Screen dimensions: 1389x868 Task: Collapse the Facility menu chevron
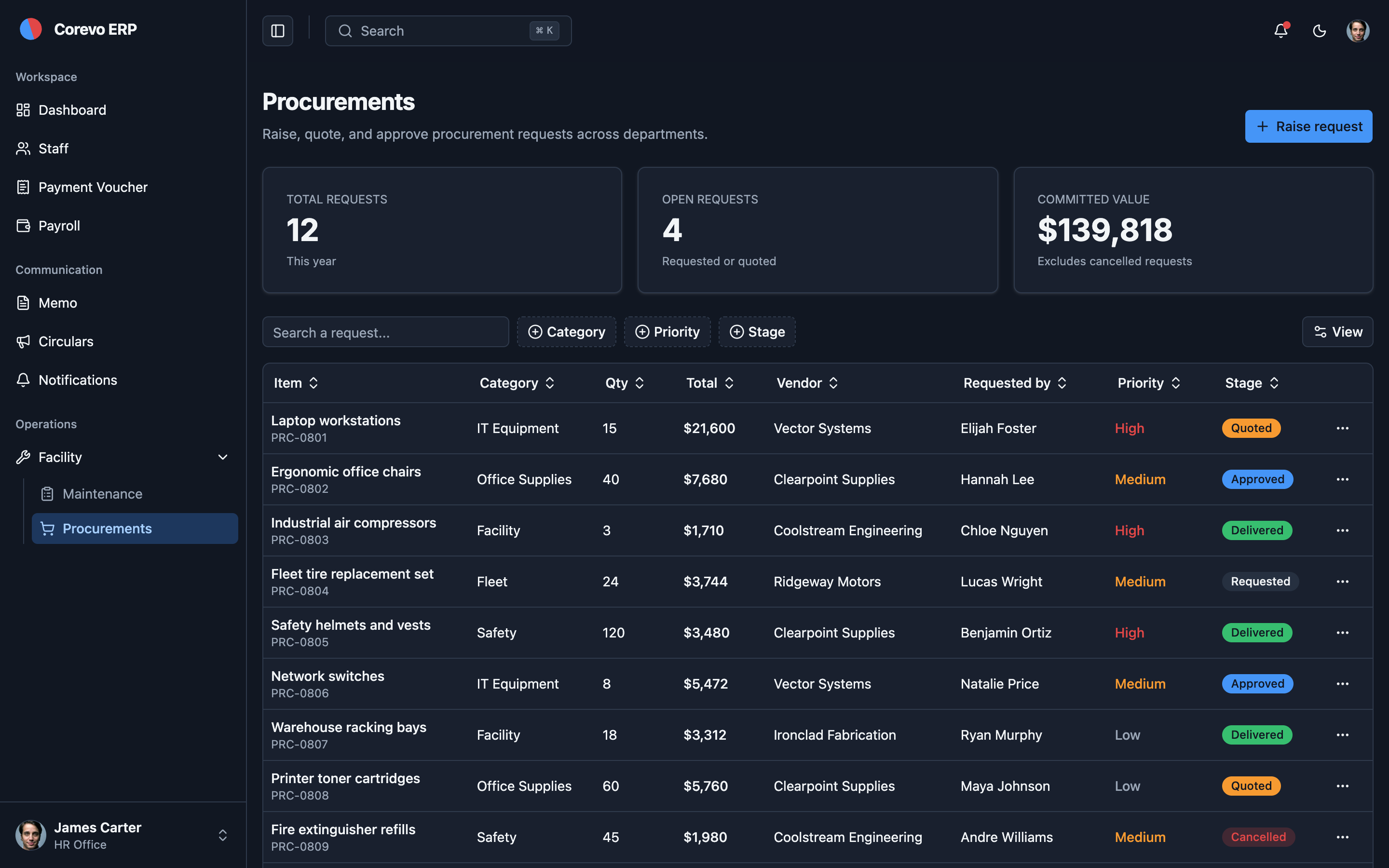point(223,458)
